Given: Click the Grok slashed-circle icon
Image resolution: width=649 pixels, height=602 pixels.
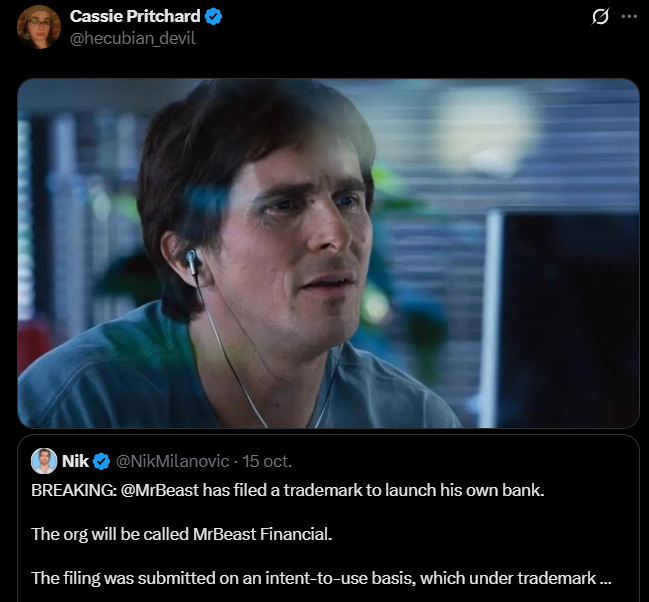Looking at the screenshot, I should pos(600,17).
